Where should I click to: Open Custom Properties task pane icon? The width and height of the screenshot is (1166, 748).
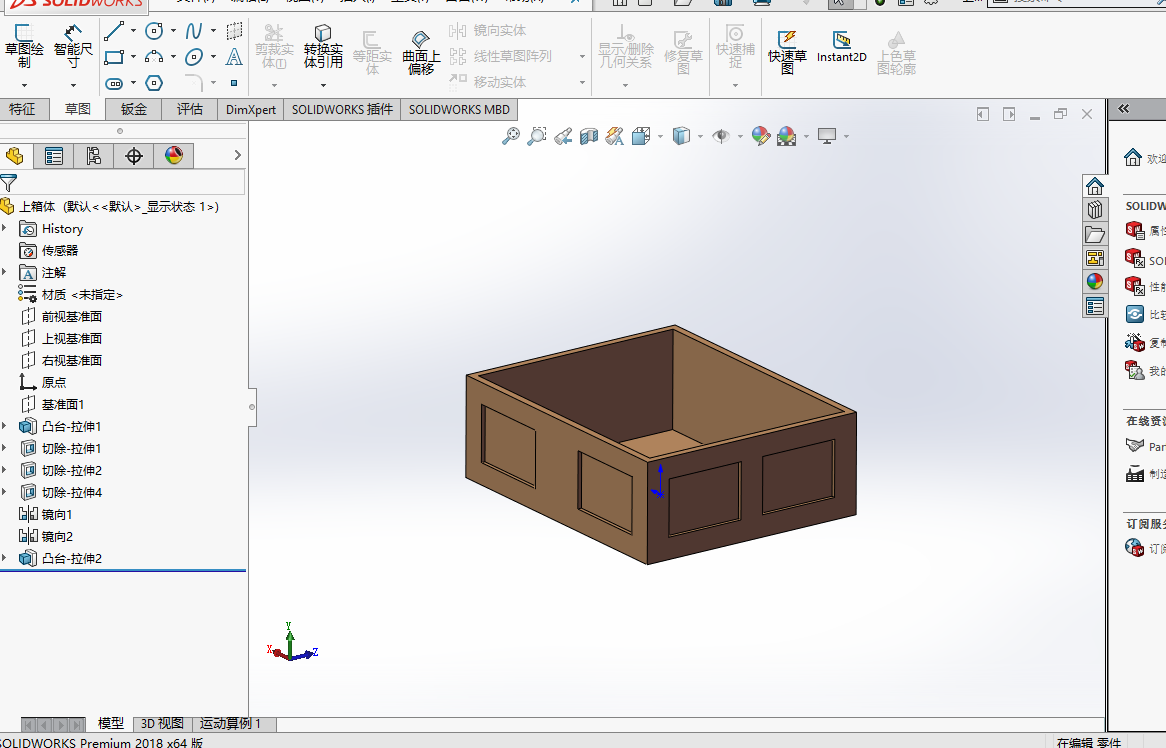point(1095,306)
